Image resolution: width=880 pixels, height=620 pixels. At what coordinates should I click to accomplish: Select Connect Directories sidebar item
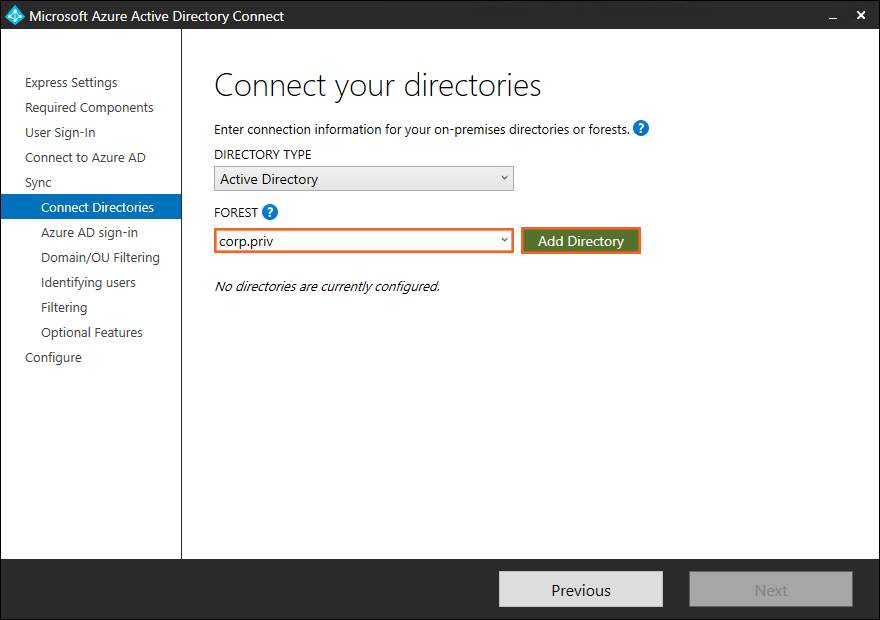tap(97, 208)
